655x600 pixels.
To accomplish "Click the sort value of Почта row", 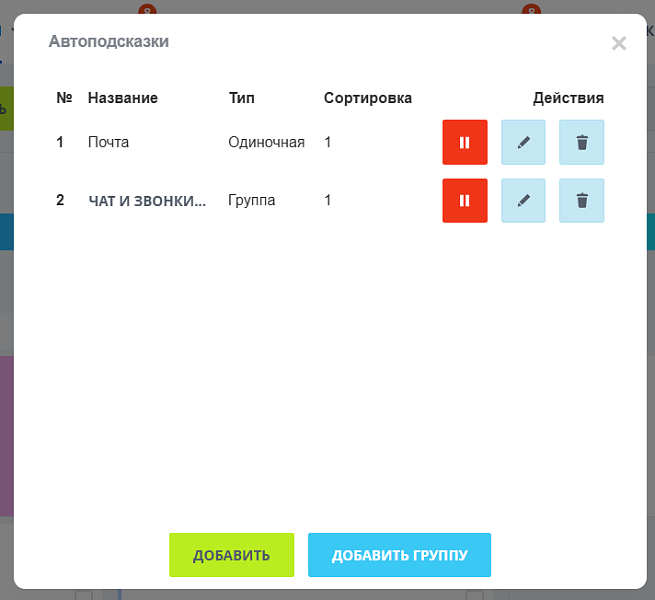I will (328, 142).
